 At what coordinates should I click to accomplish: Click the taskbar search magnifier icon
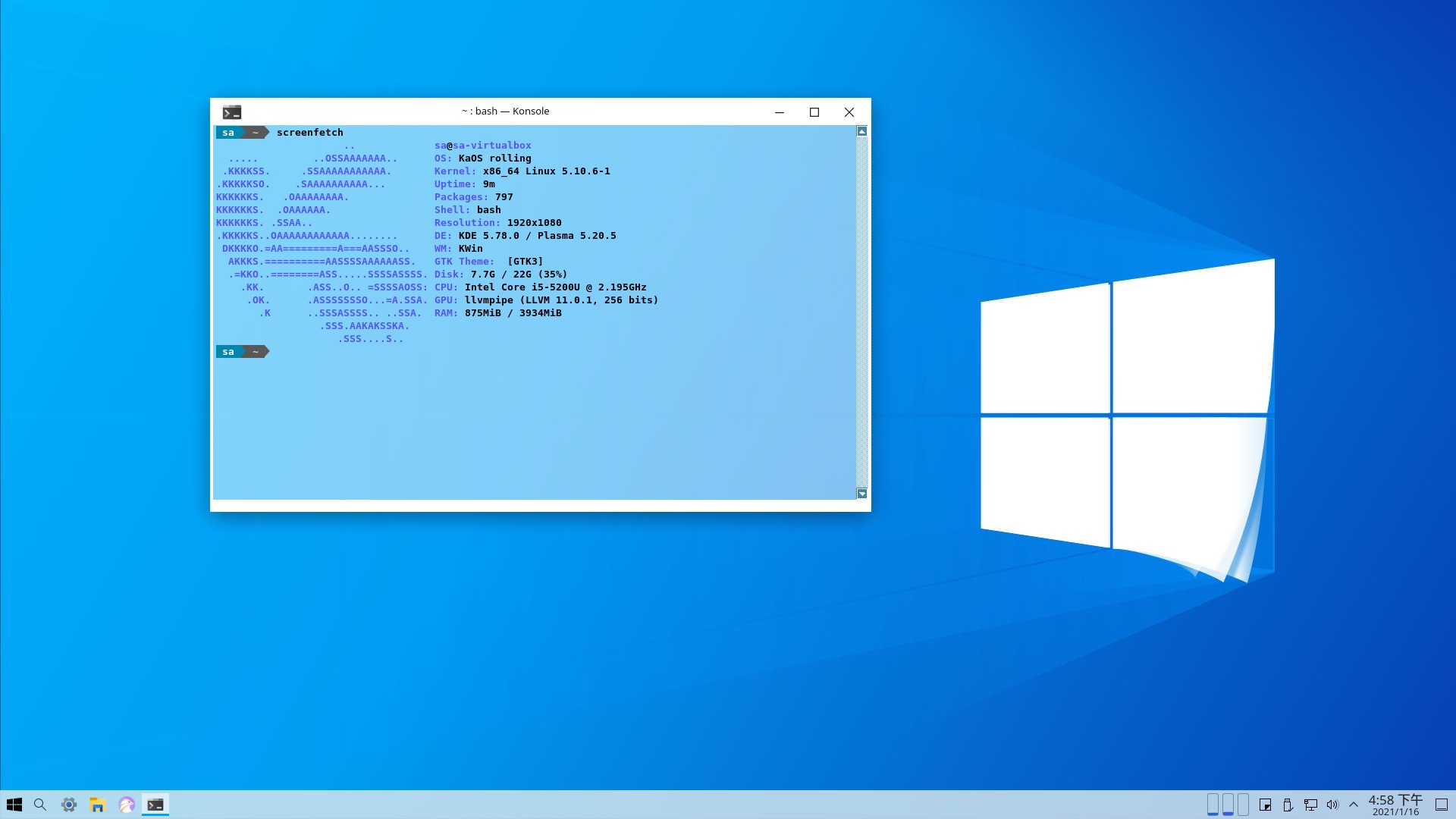[40, 805]
